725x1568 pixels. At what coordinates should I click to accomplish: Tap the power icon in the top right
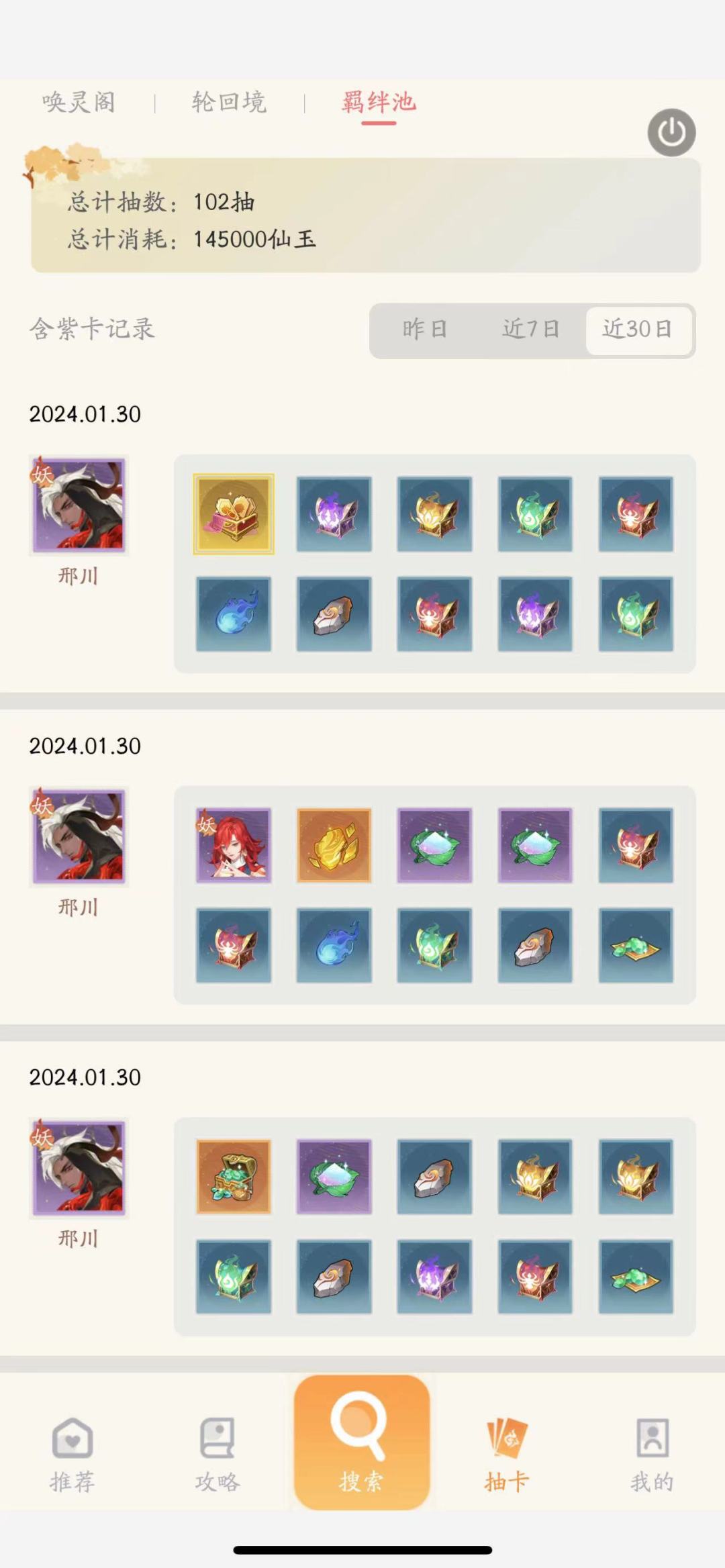(x=671, y=132)
